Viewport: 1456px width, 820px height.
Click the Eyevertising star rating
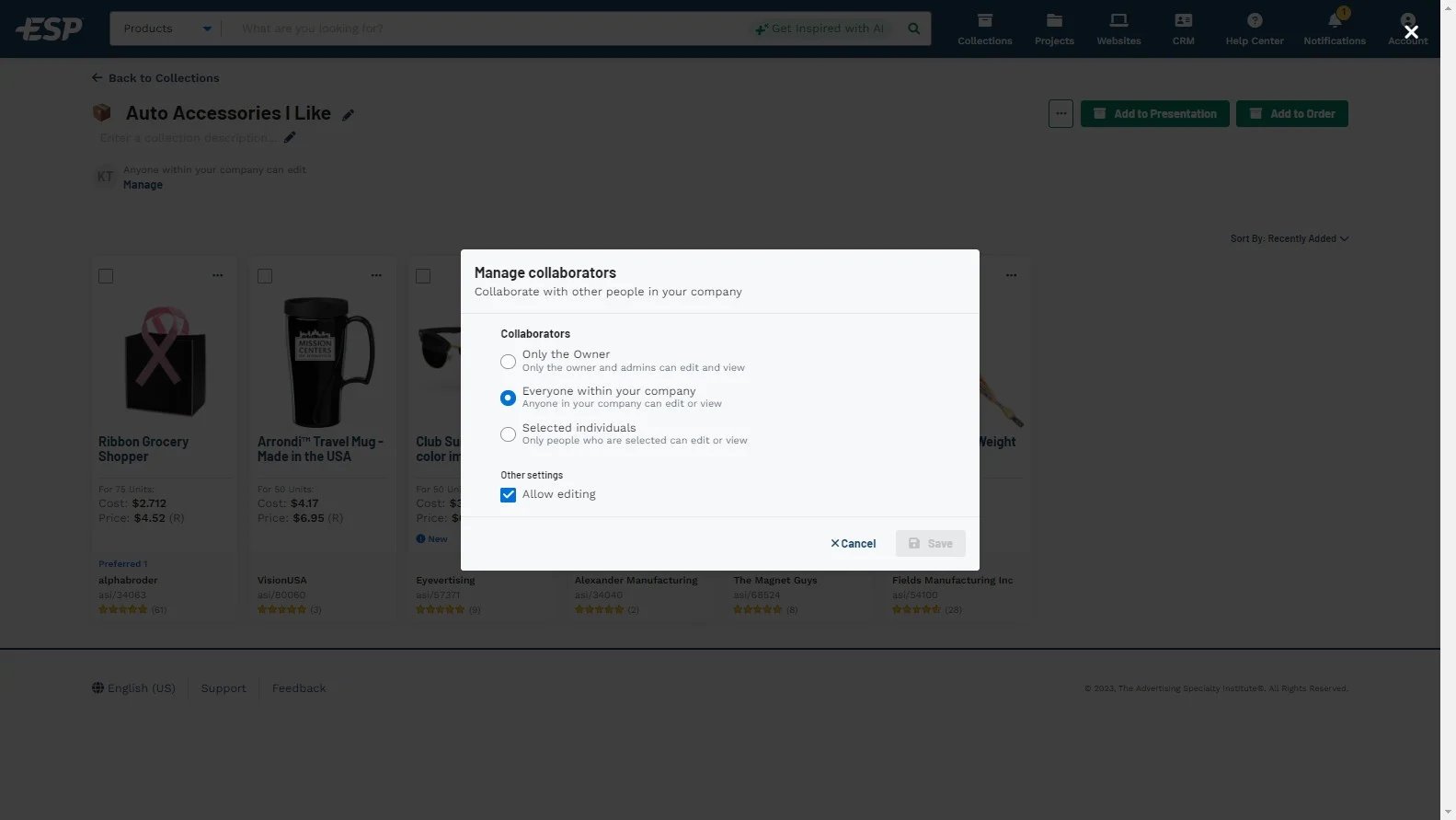click(x=441, y=609)
